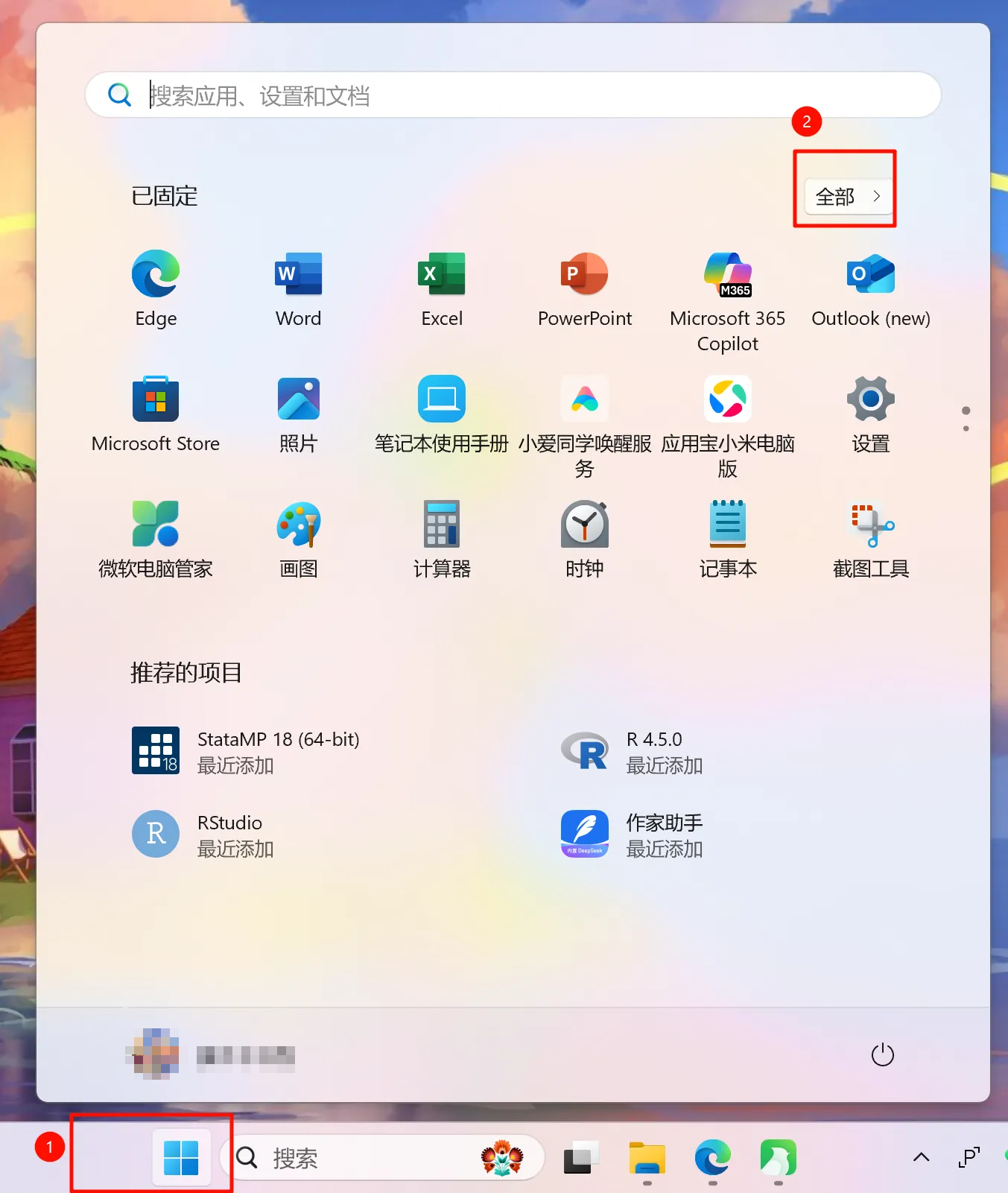Viewport: 1008px width, 1193px height.
Task: Open Edge from the taskbar
Action: pos(712,1158)
